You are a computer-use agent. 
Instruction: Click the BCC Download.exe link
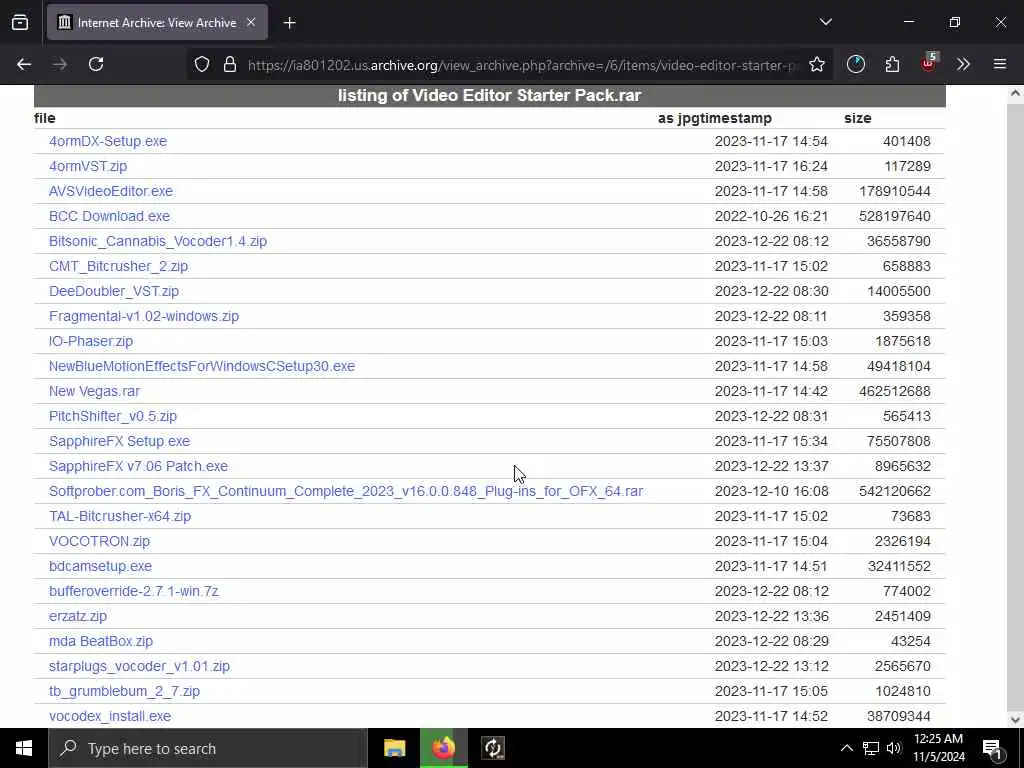point(109,216)
